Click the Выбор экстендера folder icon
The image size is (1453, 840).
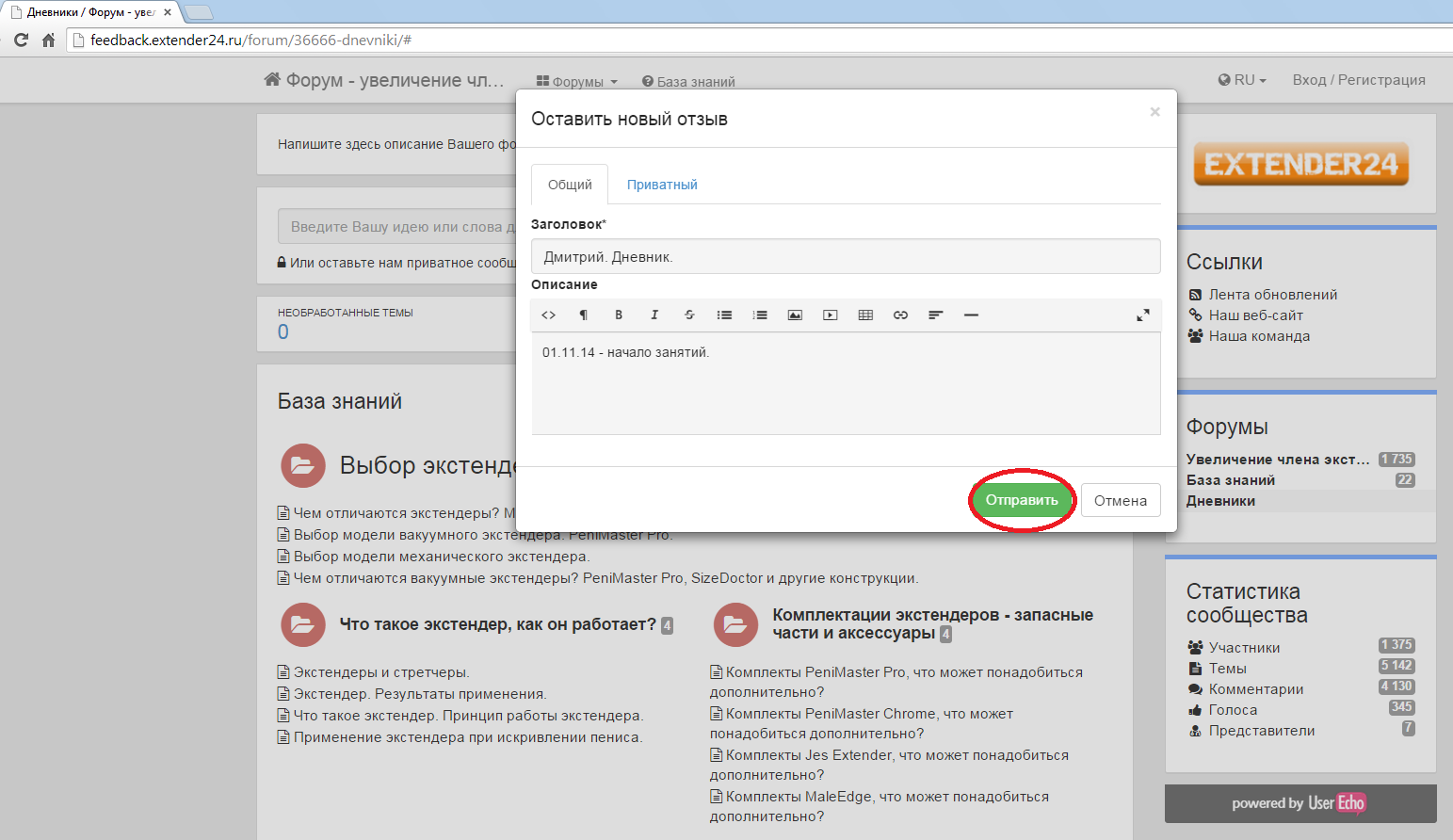tap(303, 465)
